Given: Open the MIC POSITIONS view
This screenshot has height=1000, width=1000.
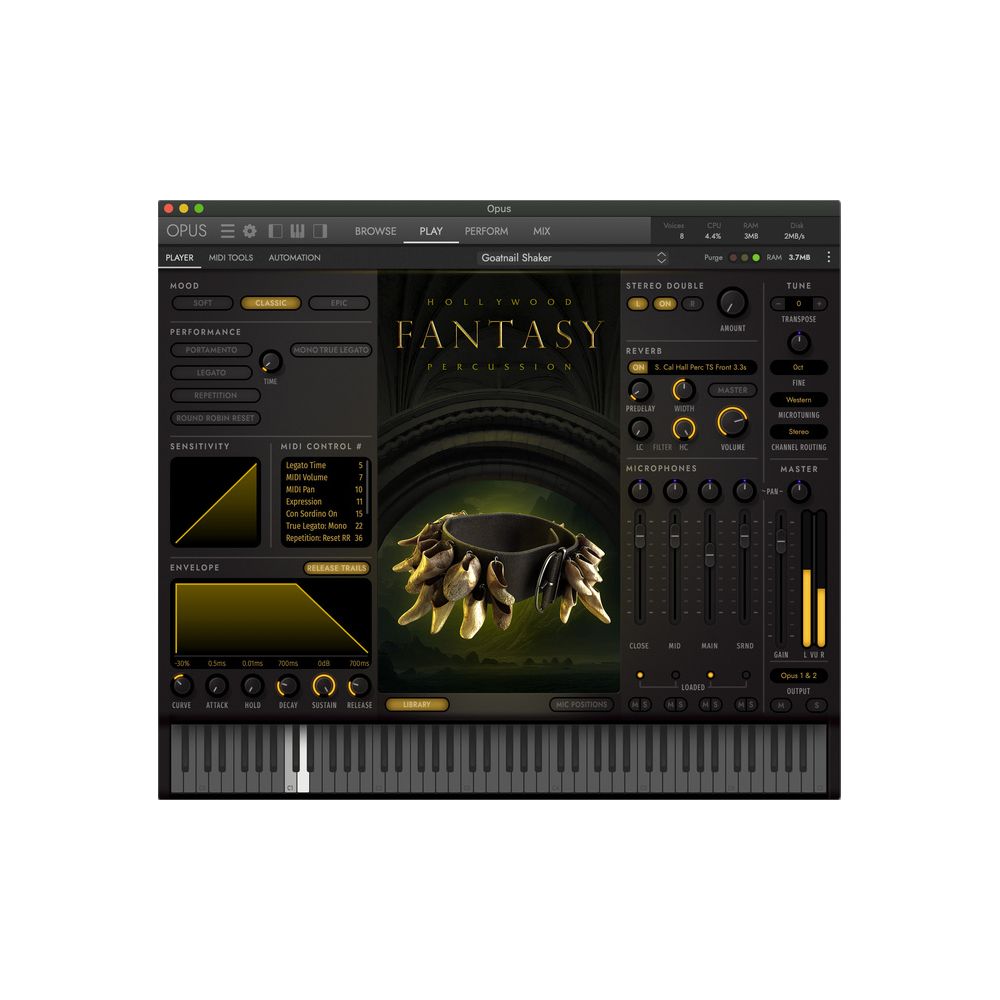Looking at the screenshot, I should pos(582,705).
